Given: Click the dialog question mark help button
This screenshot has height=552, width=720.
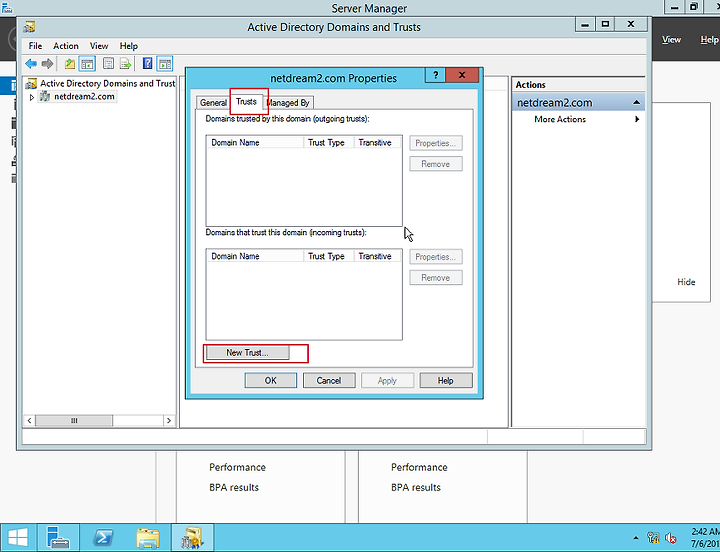Looking at the screenshot, I should pos(435,75).
